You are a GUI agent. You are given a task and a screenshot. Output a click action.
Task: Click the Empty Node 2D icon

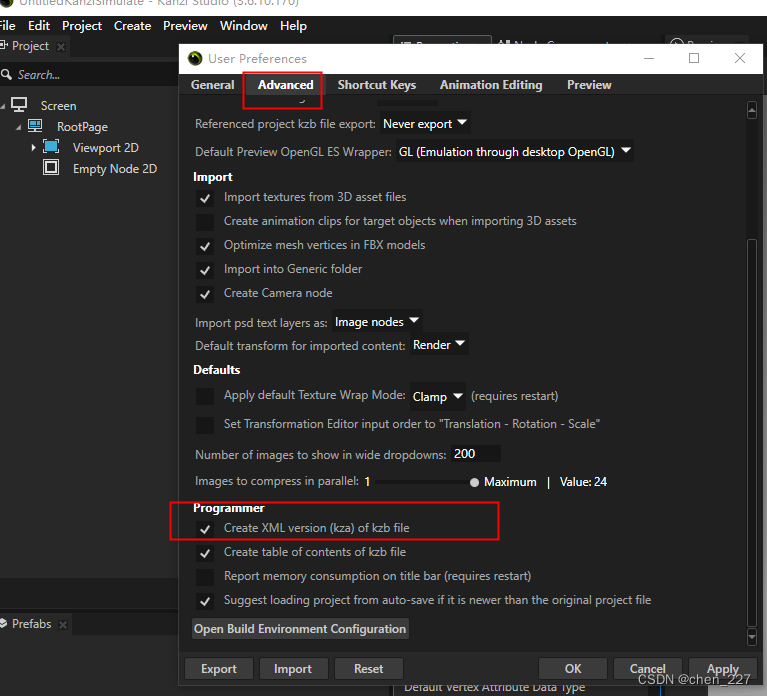click(x=51, y=168)
